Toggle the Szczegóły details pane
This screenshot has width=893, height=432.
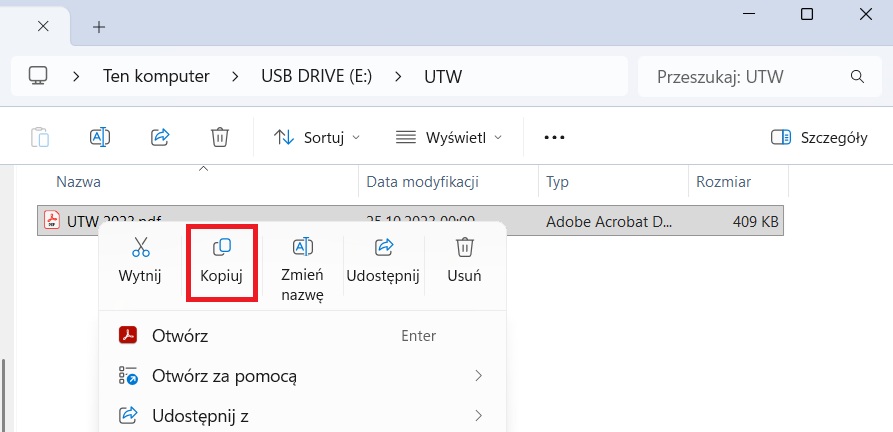(818, 137)
